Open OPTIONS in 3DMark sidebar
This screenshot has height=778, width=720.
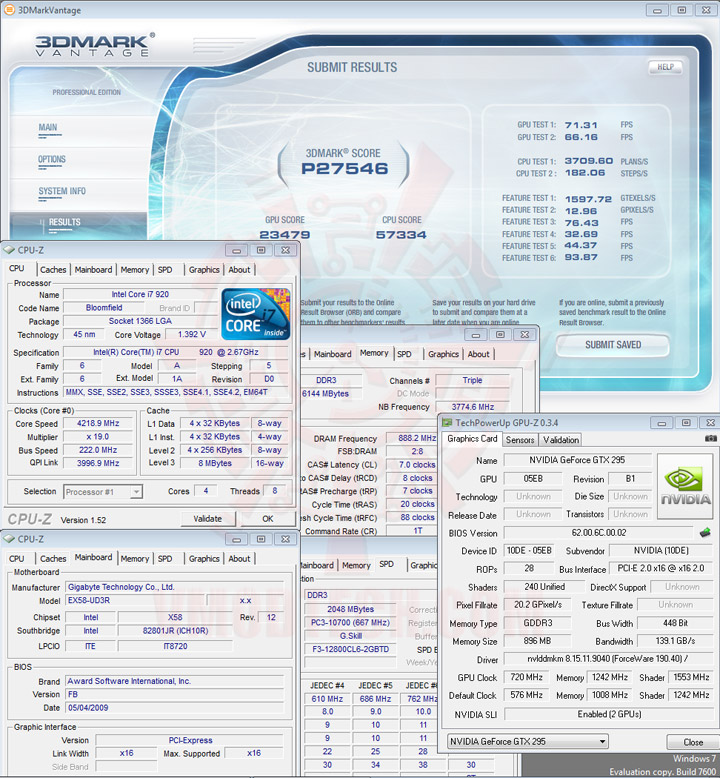[x=52, y=159]
